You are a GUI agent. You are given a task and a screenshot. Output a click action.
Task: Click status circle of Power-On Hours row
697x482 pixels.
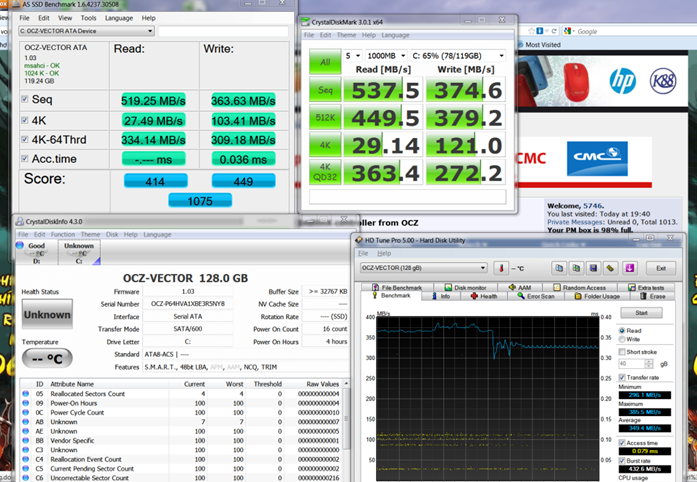click(25, 403)
